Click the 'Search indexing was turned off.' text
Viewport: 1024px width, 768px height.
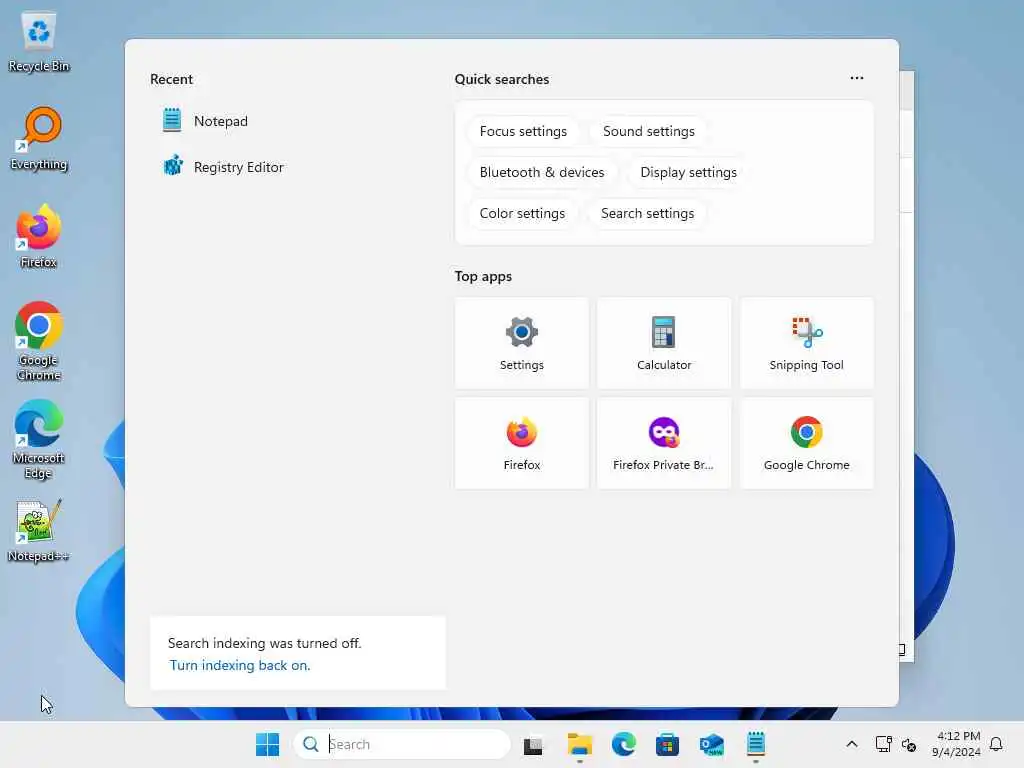[x=264, y=643]
